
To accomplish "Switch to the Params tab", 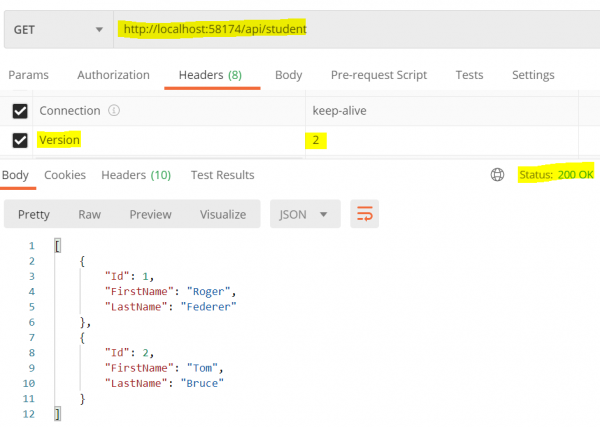I will point(28,75).
